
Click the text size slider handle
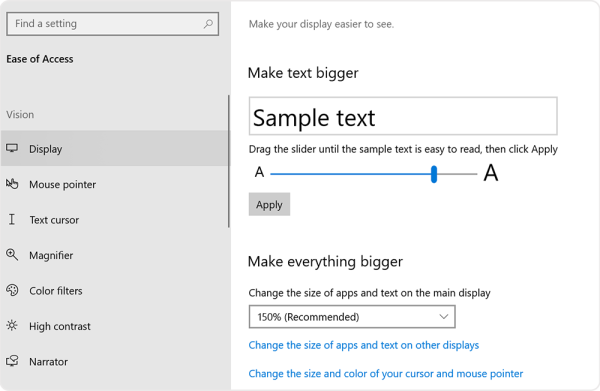pos(434,174)
